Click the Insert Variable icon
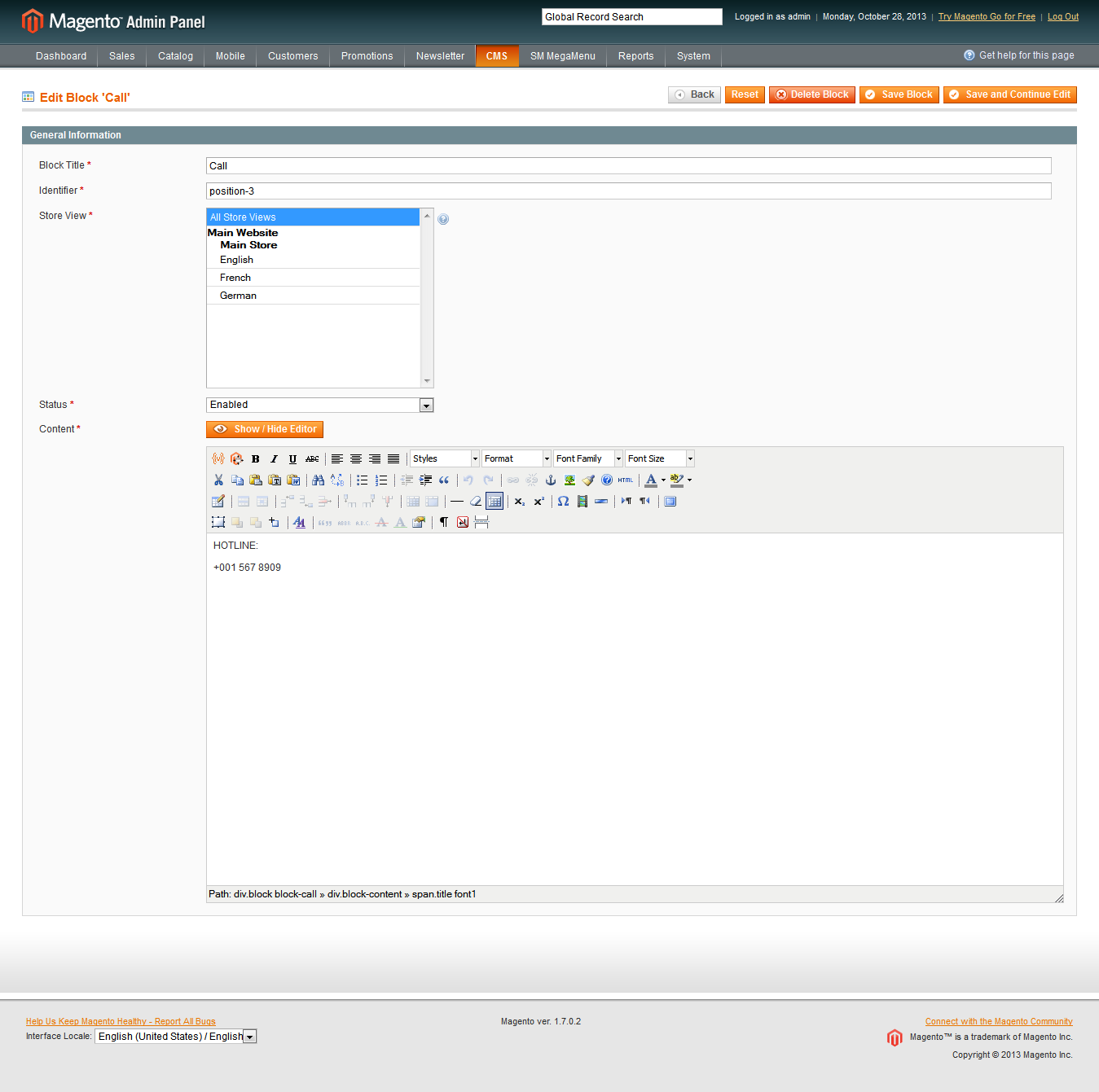Screen dimensions: 1099x1092 pos(218,458)
